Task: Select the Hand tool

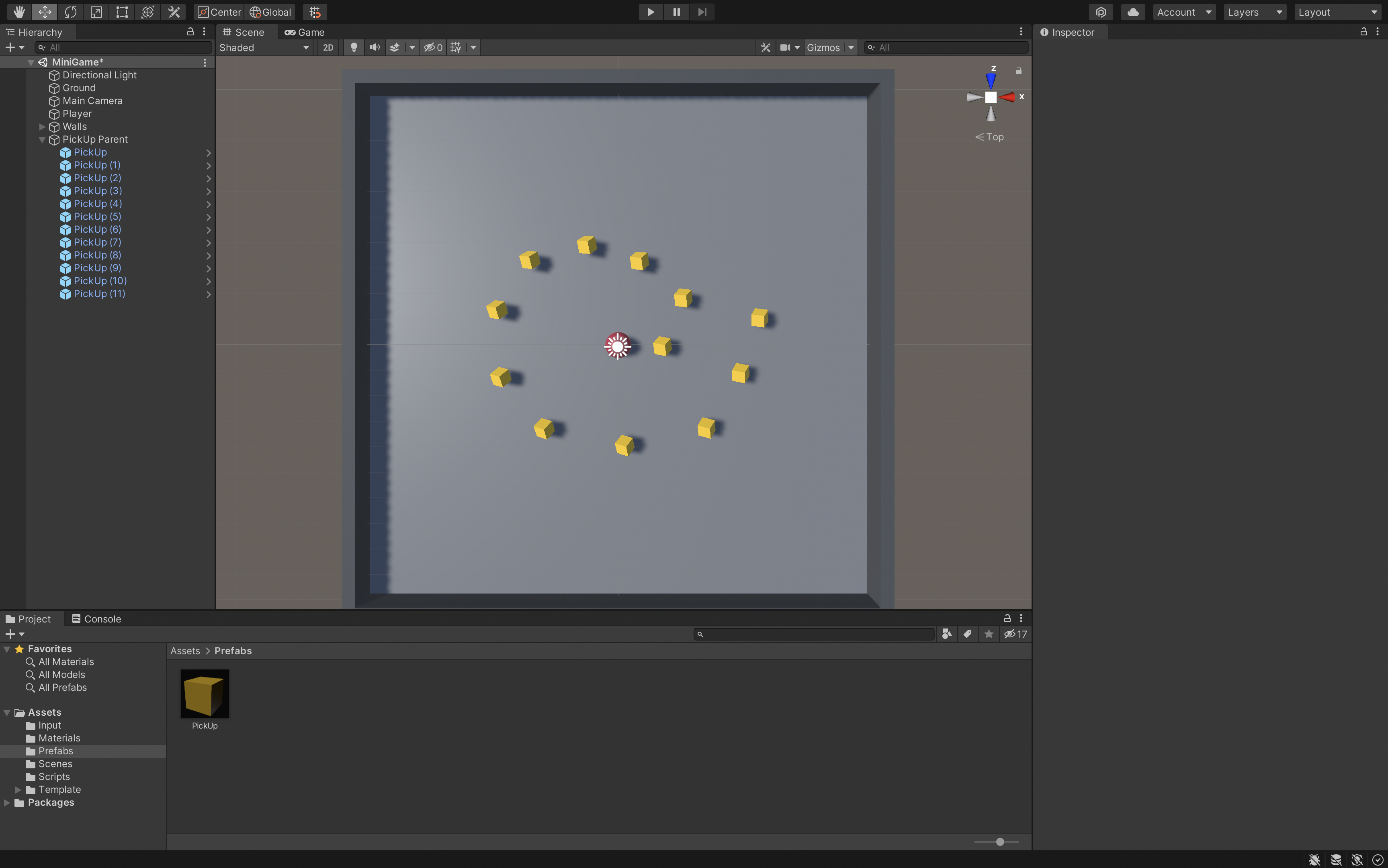Action: pos(19,12)
